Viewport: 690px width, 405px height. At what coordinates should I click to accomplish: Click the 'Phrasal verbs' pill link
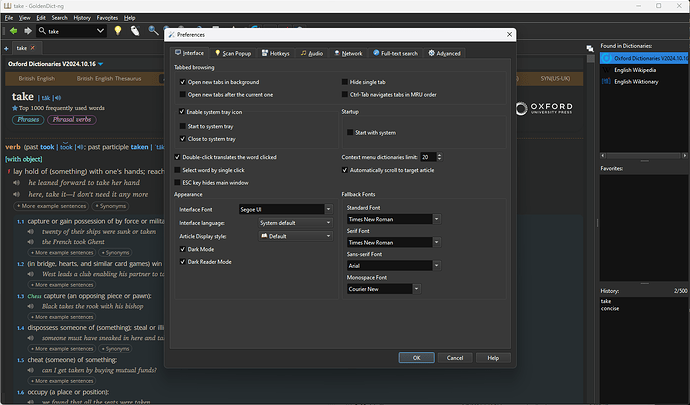coord(72,120)
